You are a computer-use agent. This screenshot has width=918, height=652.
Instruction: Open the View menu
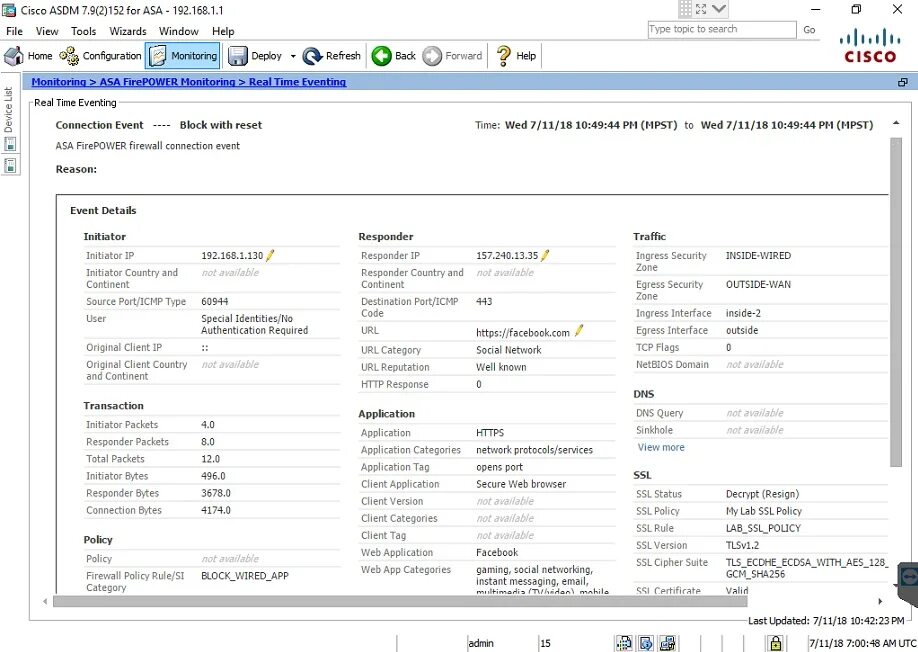(47, 31)
